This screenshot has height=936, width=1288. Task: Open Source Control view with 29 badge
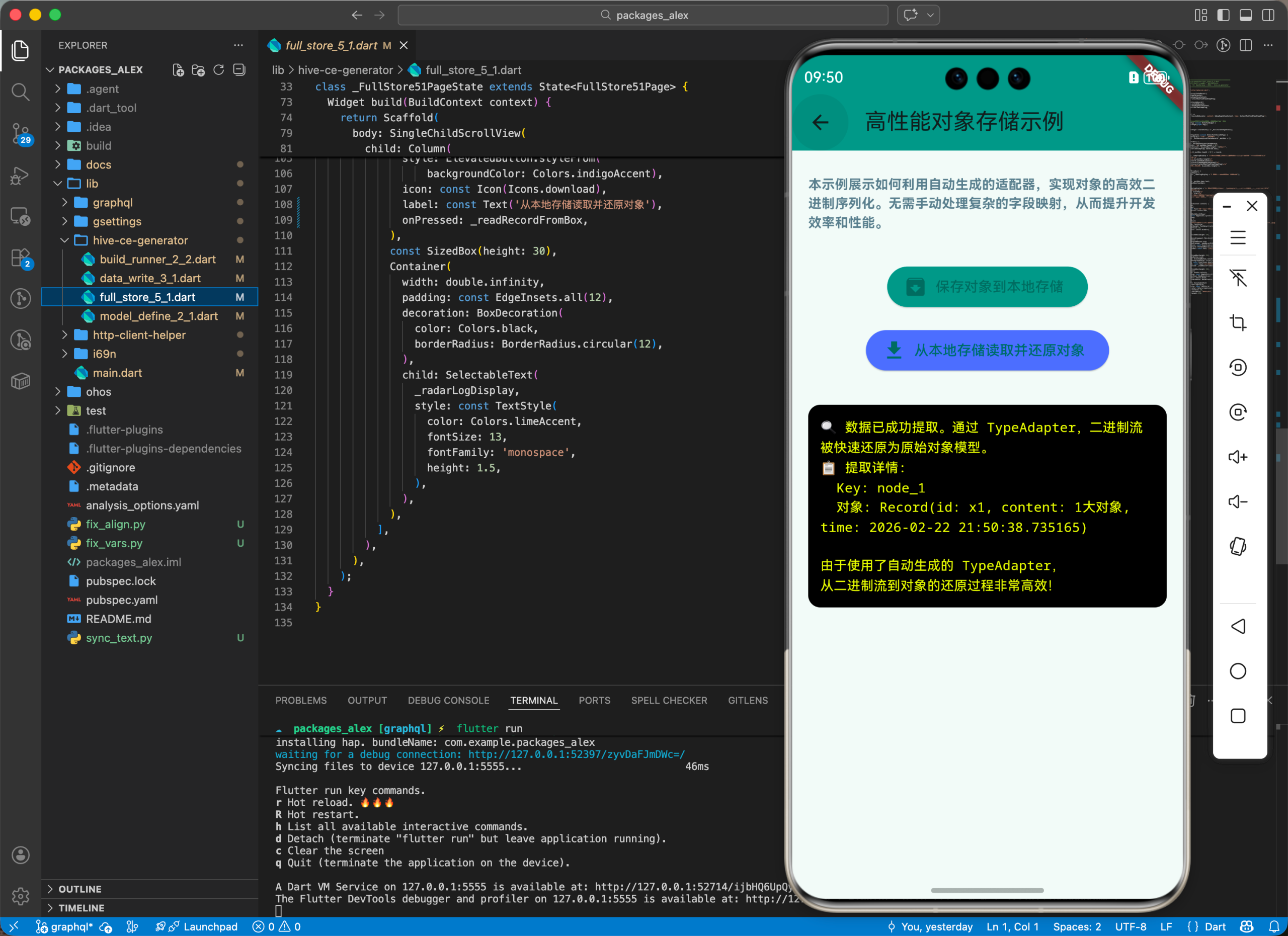click(21, 133)
